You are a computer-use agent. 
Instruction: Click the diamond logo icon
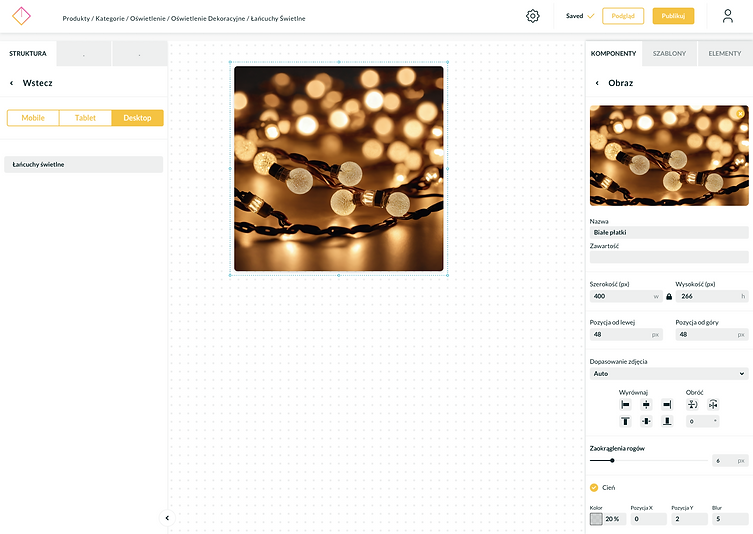(21, 16)
